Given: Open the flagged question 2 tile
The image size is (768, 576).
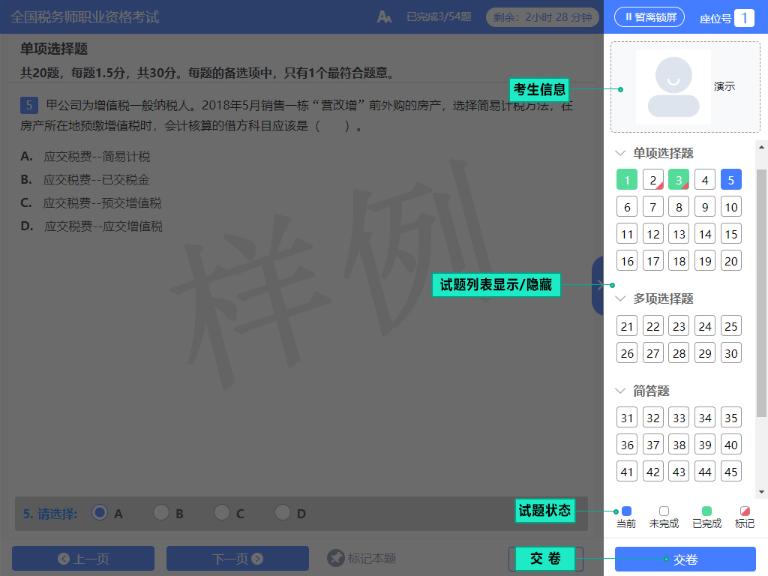Looking at the screenshot, I should pyautogui.click(x=653, y=180).
